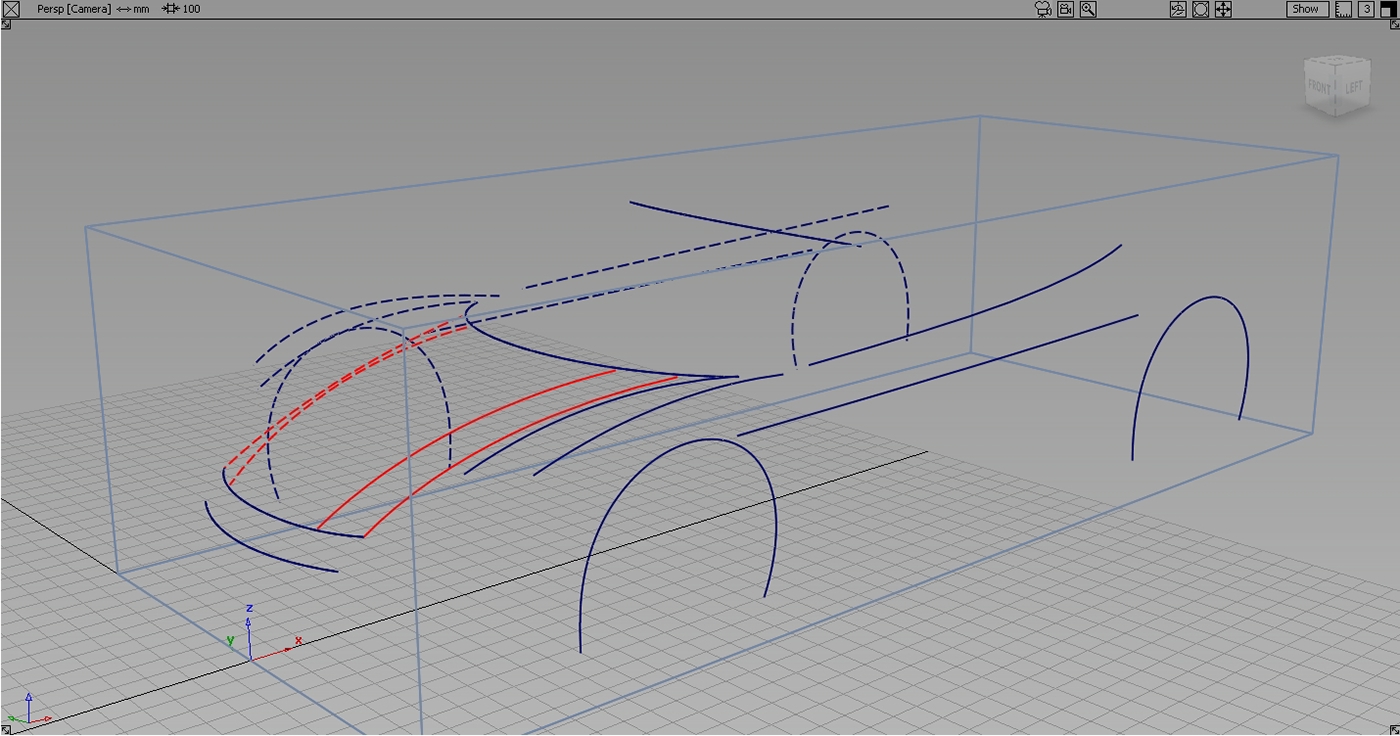
Task: Open the Show menu
Action: 1306,9
